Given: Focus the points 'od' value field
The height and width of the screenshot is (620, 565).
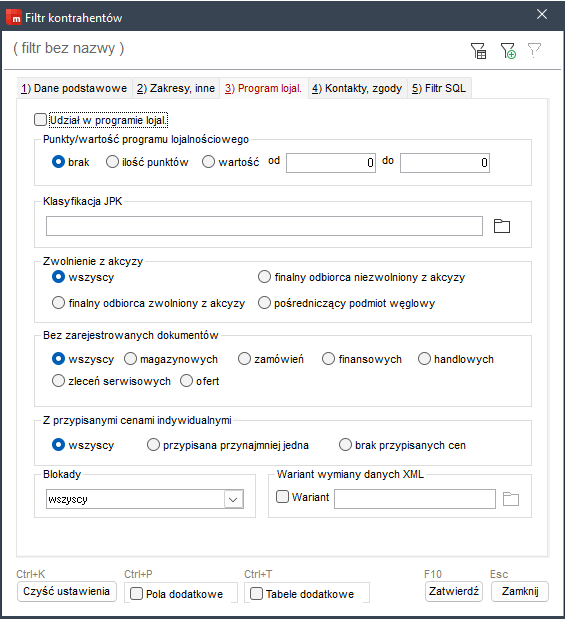Looking at the screenshot, I should pyautogui.click(x=331, y=163).
